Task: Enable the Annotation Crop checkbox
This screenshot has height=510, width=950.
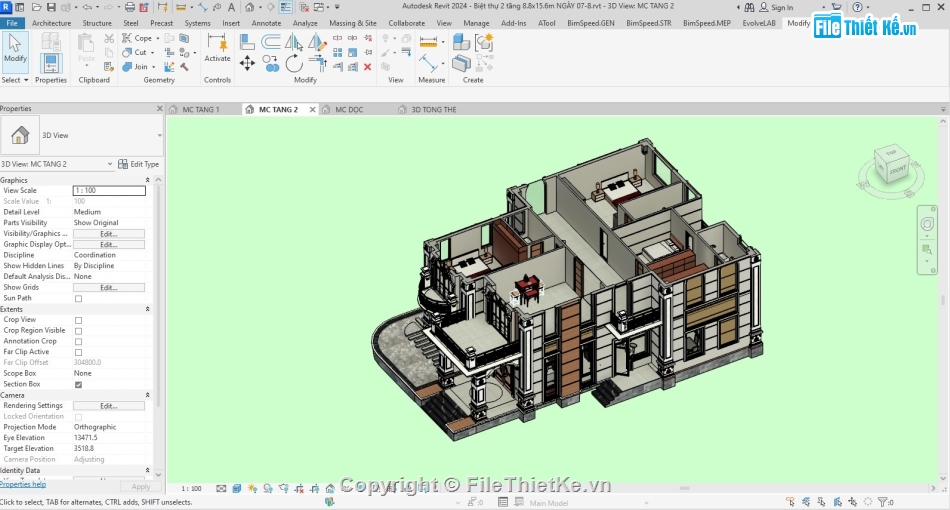Action: coord(78,342)
